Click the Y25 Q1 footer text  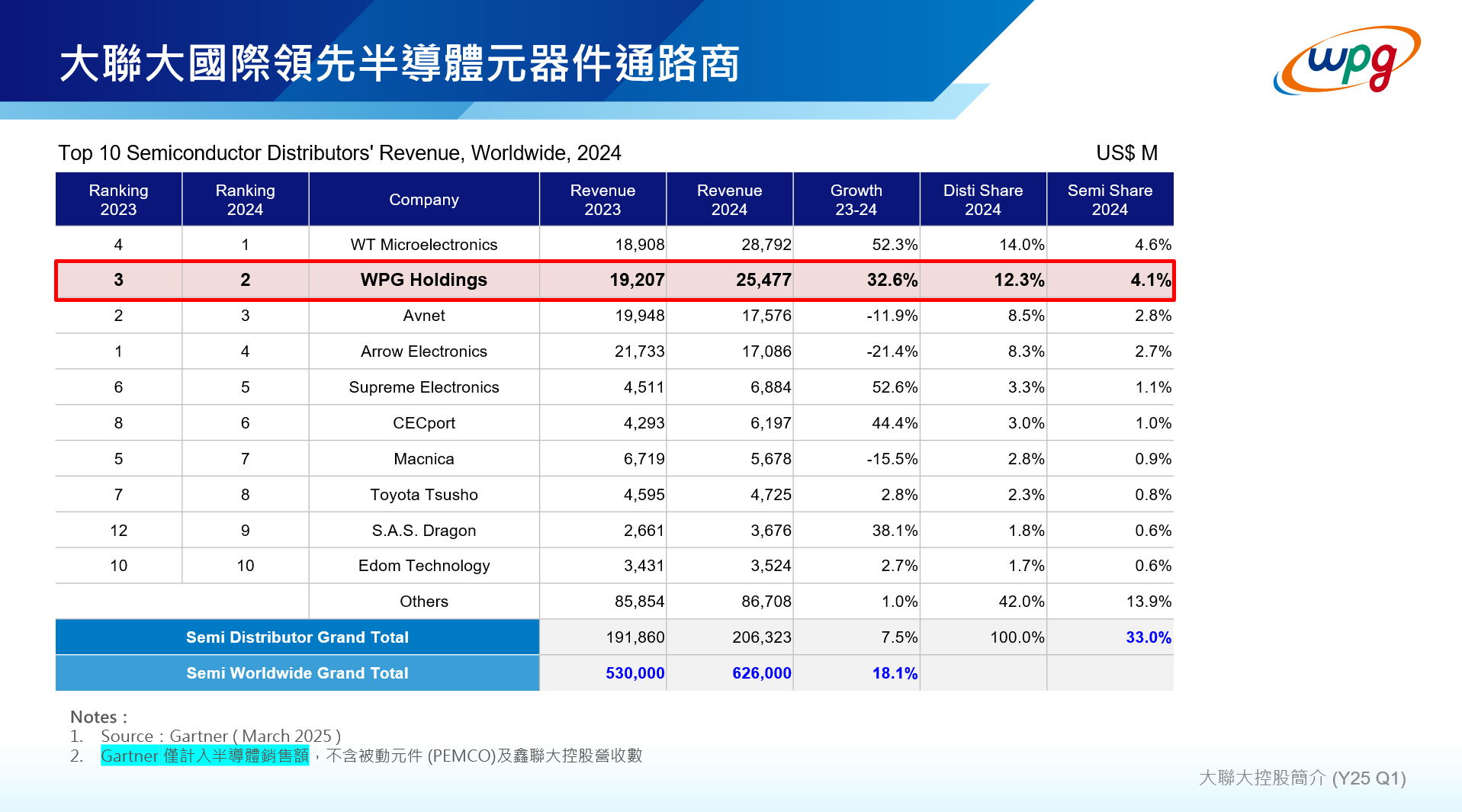[1302, 778]
